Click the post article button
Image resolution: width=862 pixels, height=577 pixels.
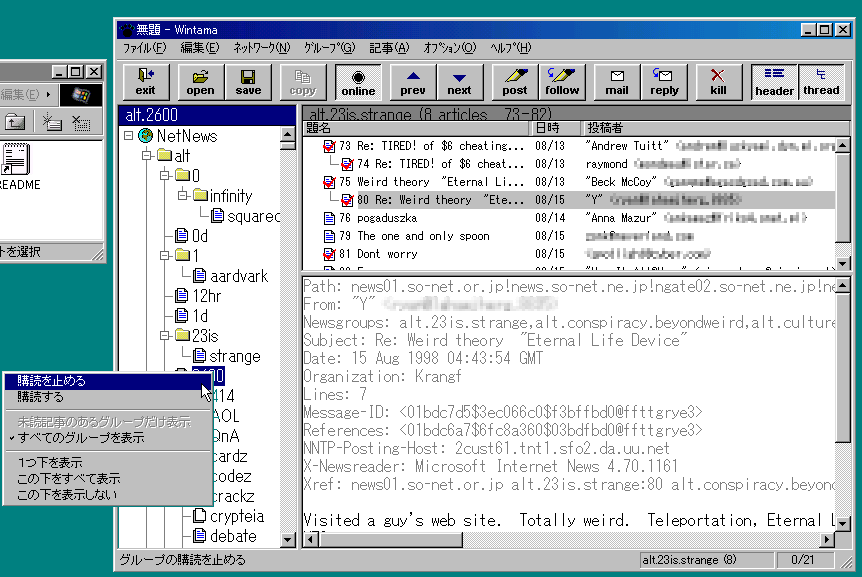[x=515, y=82]
